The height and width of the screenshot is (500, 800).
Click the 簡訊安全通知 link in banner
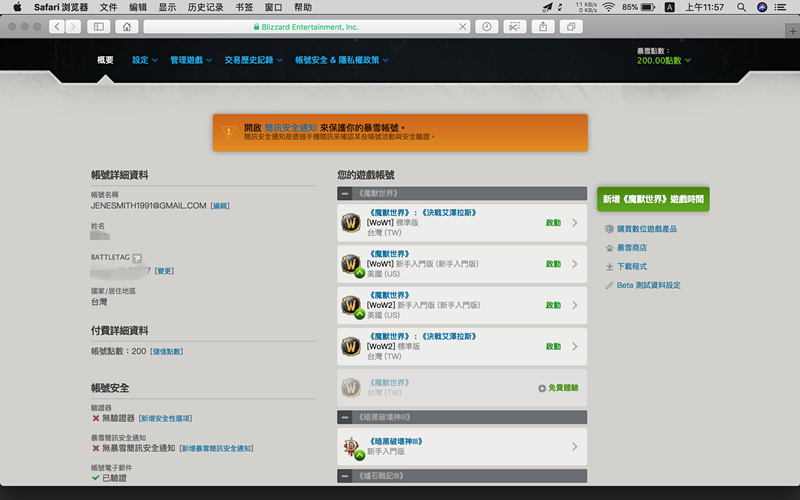[x=290, y=128]
